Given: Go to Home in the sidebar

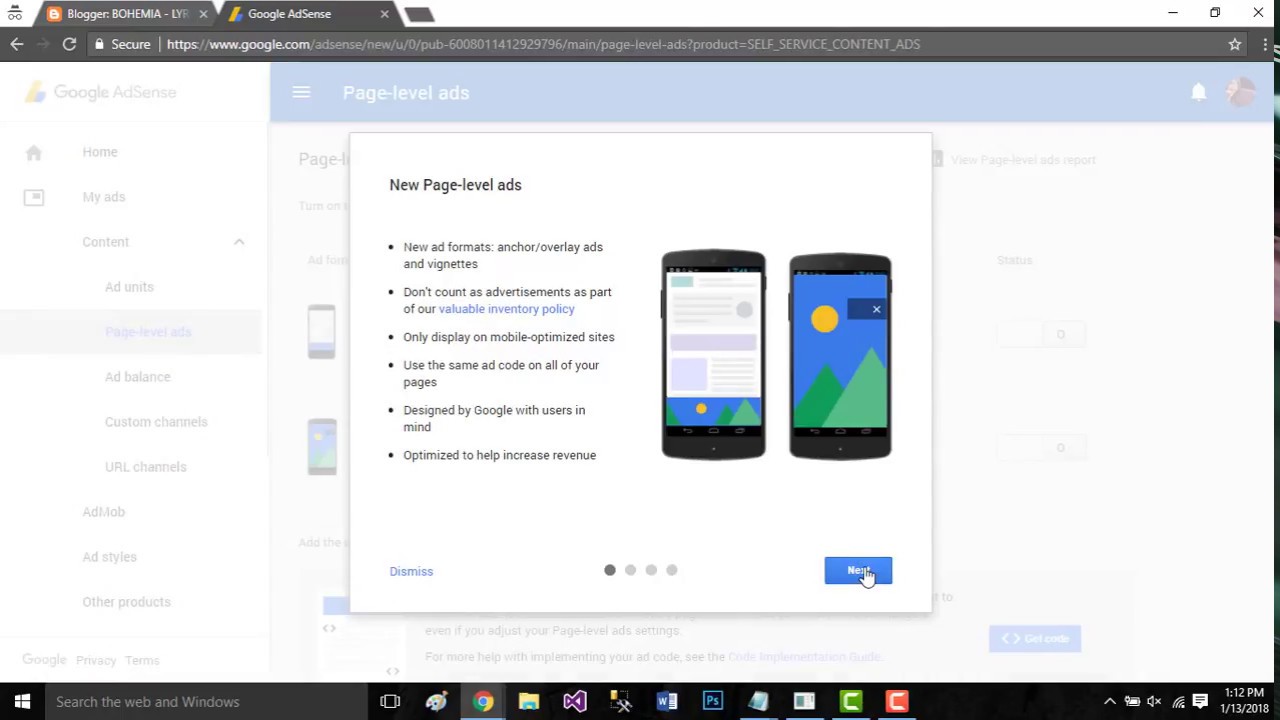Looking at the screenshot, I should coord(100,152).
